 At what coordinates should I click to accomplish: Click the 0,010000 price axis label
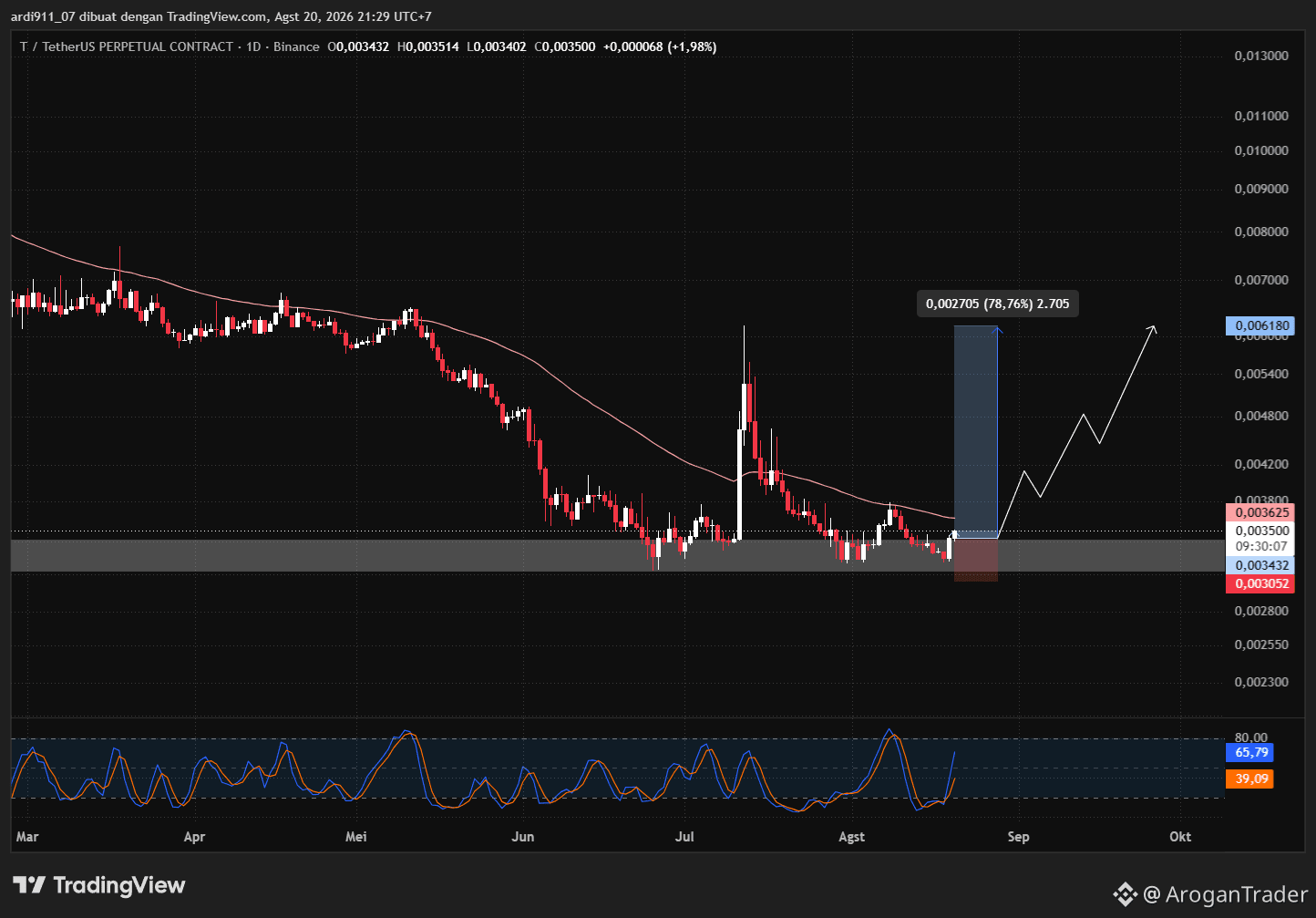tap(1261, 150)
